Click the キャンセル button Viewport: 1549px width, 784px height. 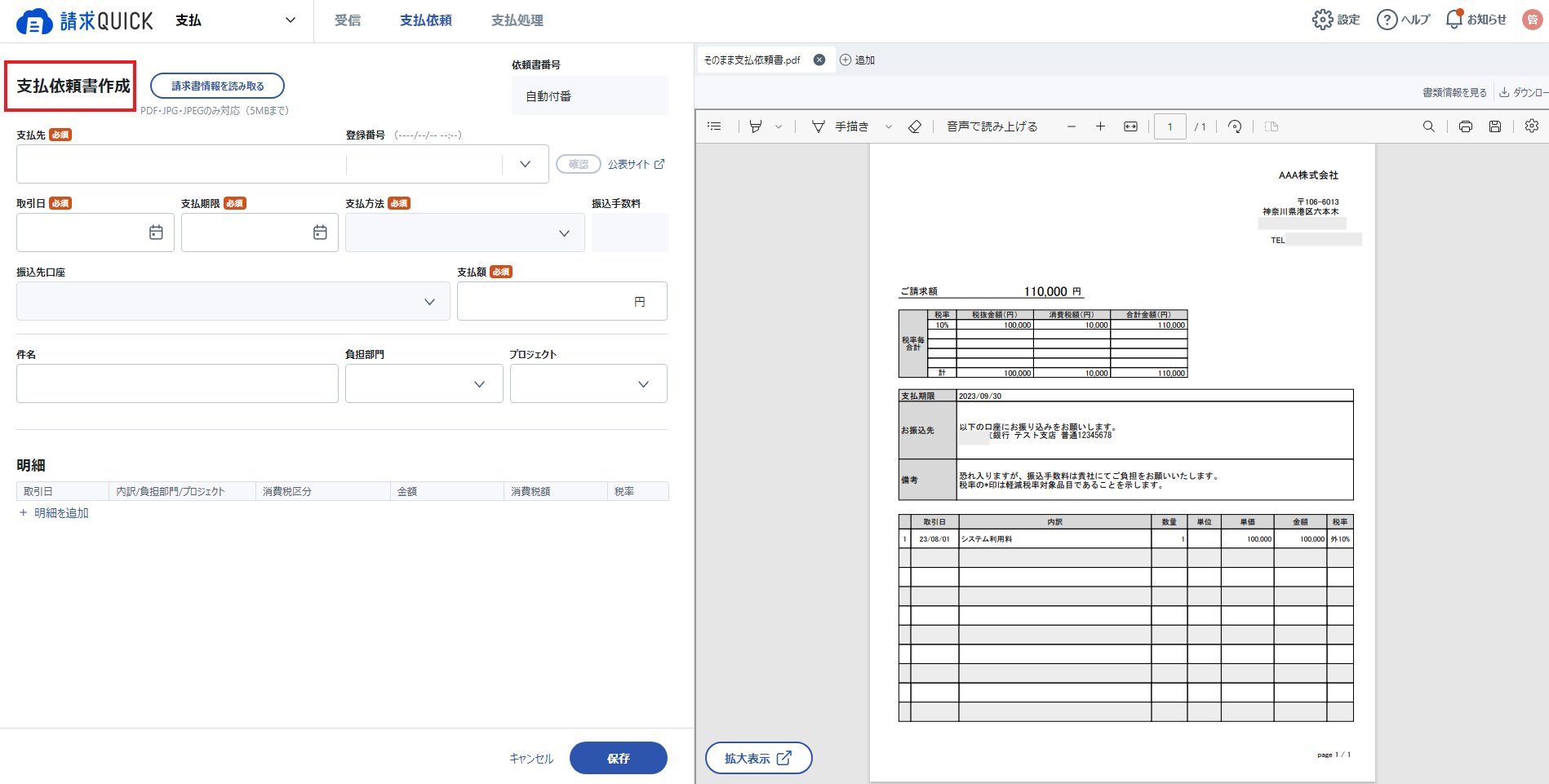coord(531,759)
